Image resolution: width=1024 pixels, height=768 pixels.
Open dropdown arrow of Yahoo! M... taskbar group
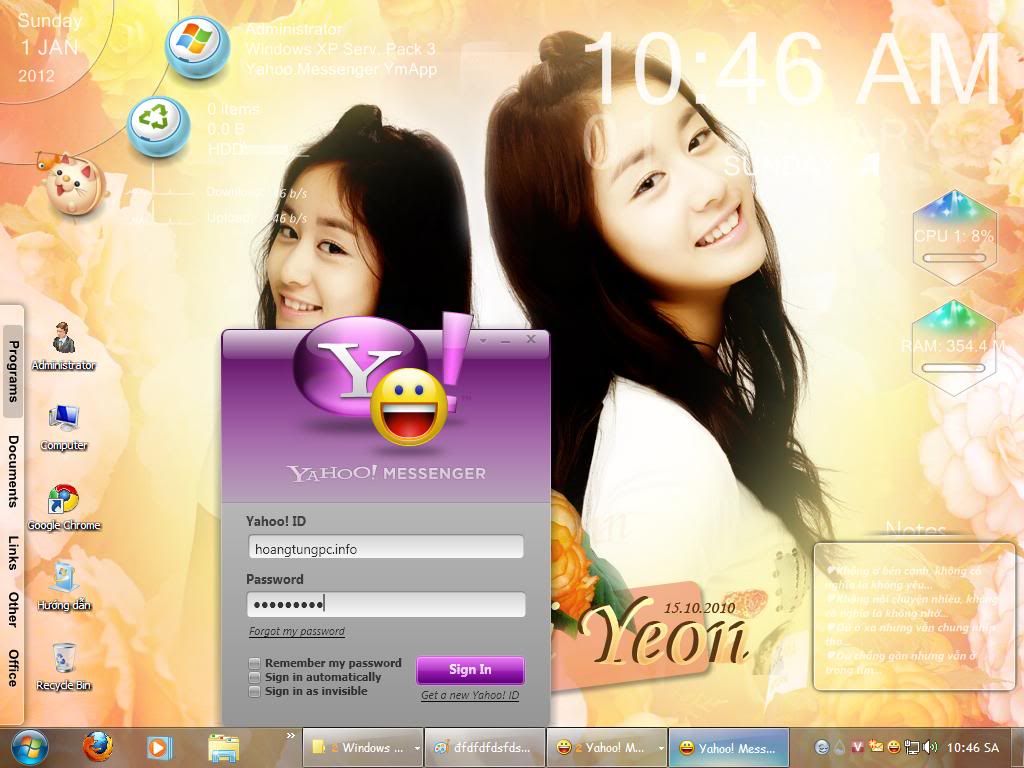pyautogui.click(x=661, y=748)
